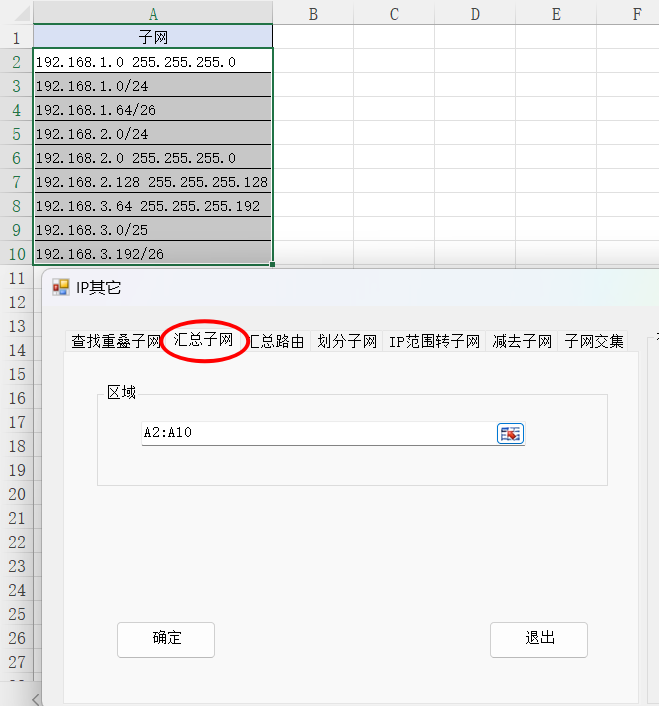Select the 子网 header cell A1
Screen dimensions: 659x706
[x=153, y=37]
